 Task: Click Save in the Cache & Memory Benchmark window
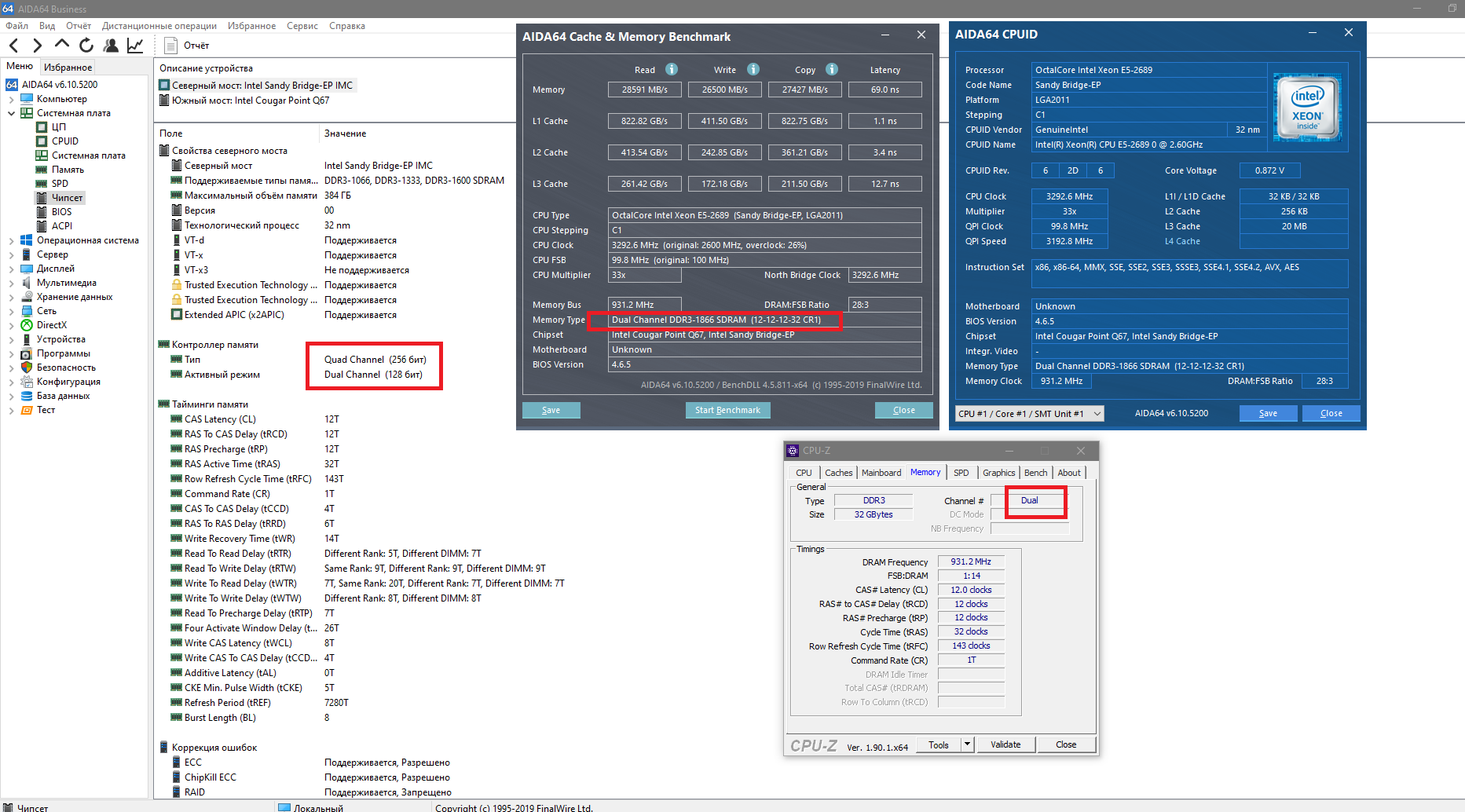(551, 410)
